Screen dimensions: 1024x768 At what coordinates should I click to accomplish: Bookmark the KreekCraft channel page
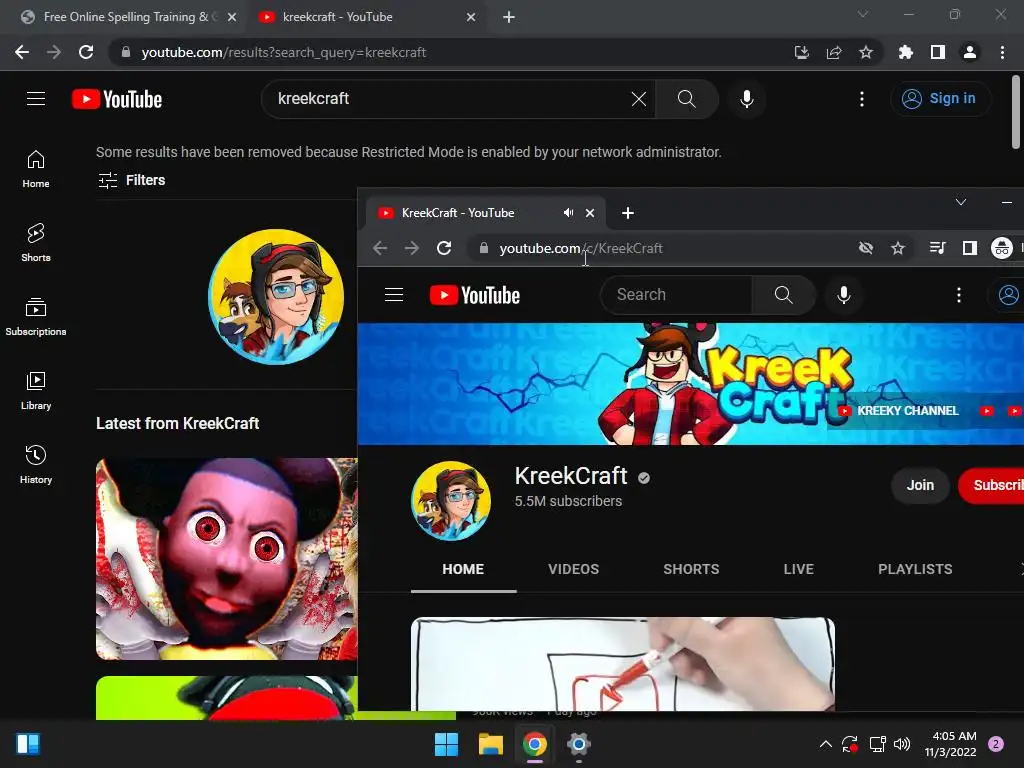898,248
